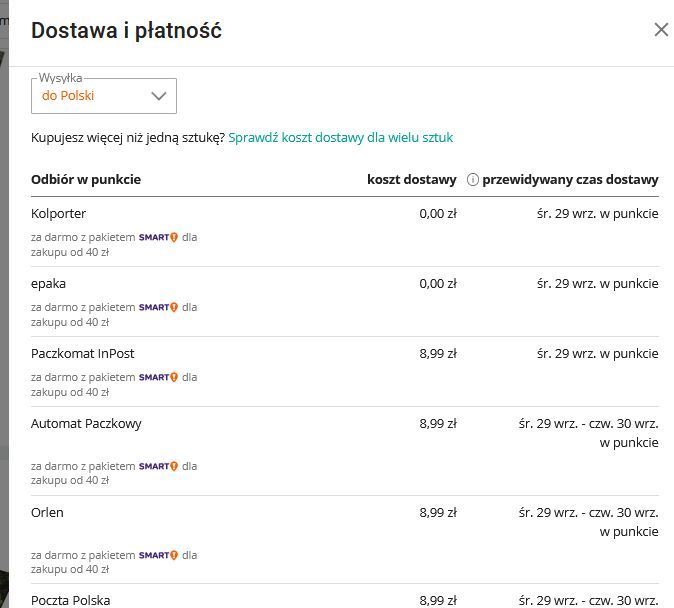Select the Automat Paczkowy row

point(86,424)
